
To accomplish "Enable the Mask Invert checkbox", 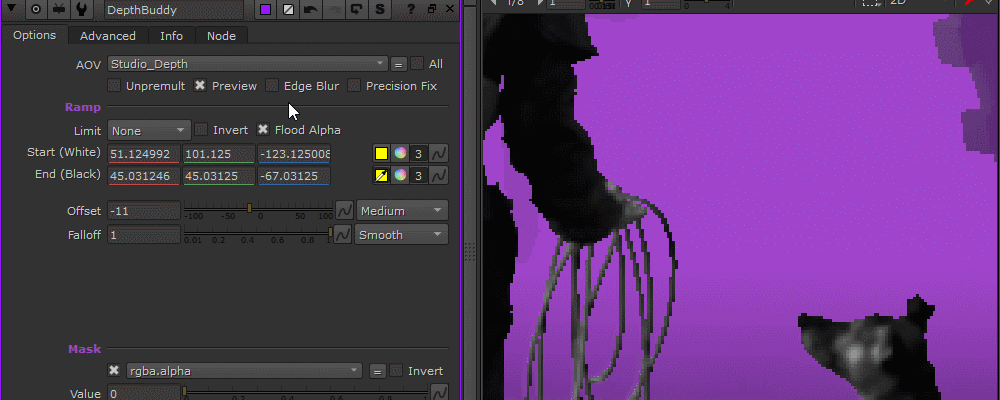I will [396, 371].
